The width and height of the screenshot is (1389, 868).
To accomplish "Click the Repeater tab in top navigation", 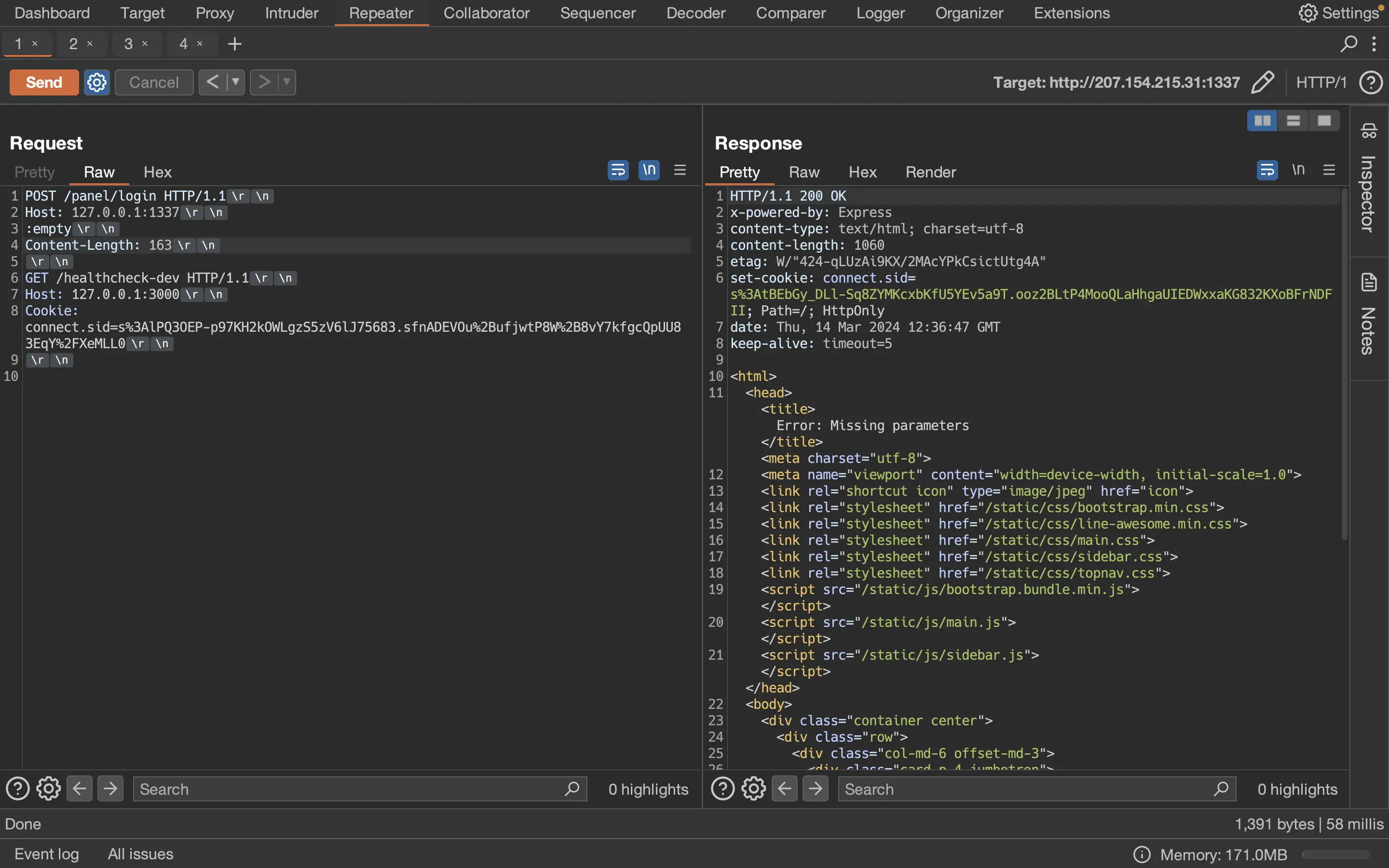I will pos(381,13).
